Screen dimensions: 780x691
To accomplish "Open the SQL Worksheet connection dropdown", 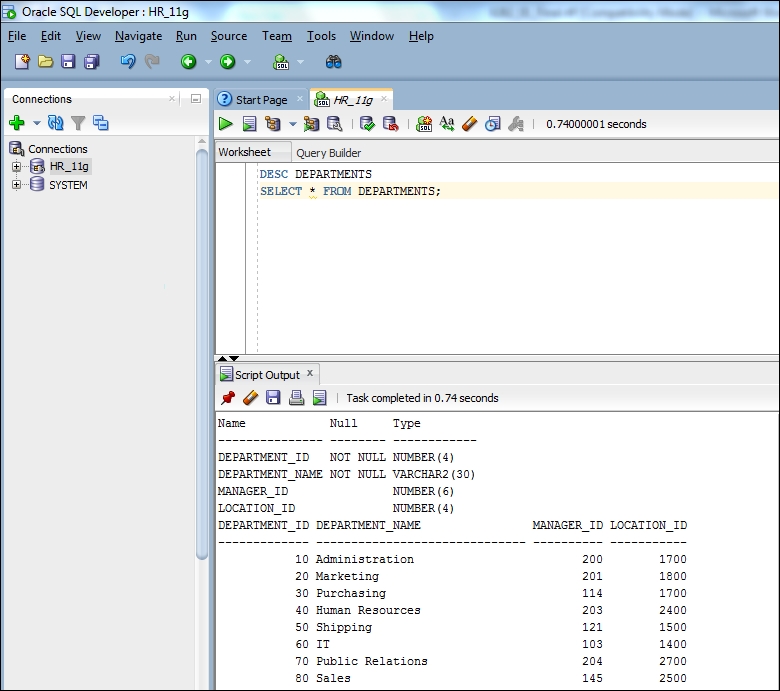I will [300, 62].
